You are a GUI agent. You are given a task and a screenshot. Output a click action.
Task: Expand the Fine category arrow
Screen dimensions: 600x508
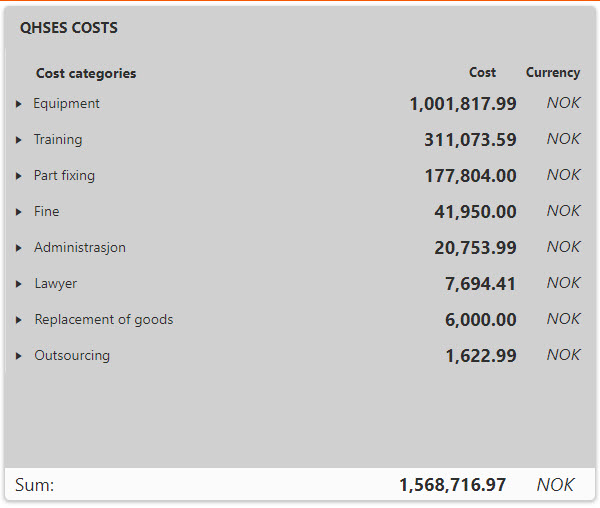click(x=19, y=212)
